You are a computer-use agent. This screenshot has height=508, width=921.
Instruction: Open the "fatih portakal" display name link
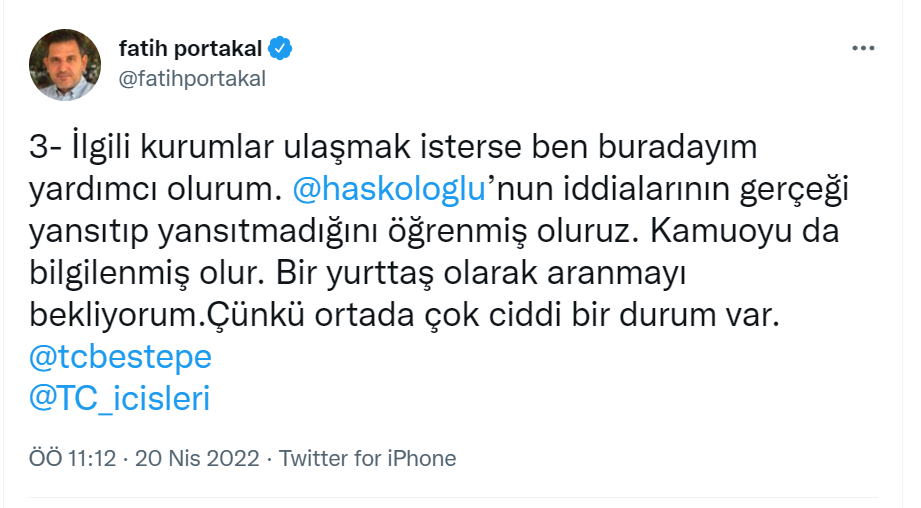(x=190, y=49)
